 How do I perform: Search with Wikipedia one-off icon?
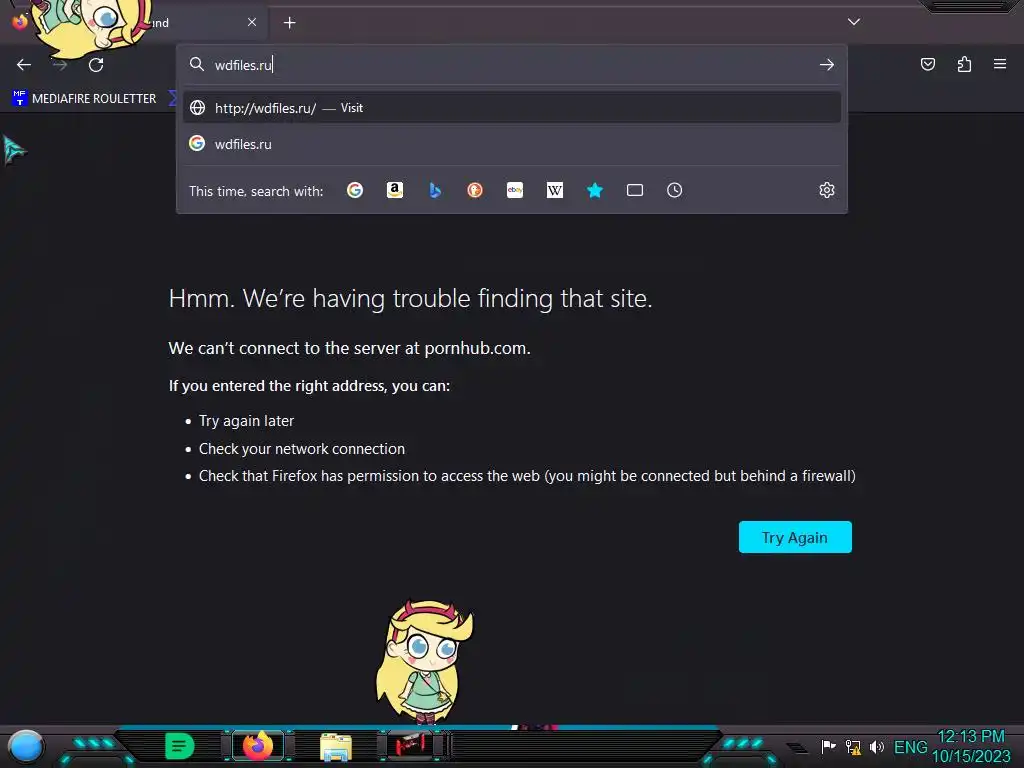click(x=554, y=190)
